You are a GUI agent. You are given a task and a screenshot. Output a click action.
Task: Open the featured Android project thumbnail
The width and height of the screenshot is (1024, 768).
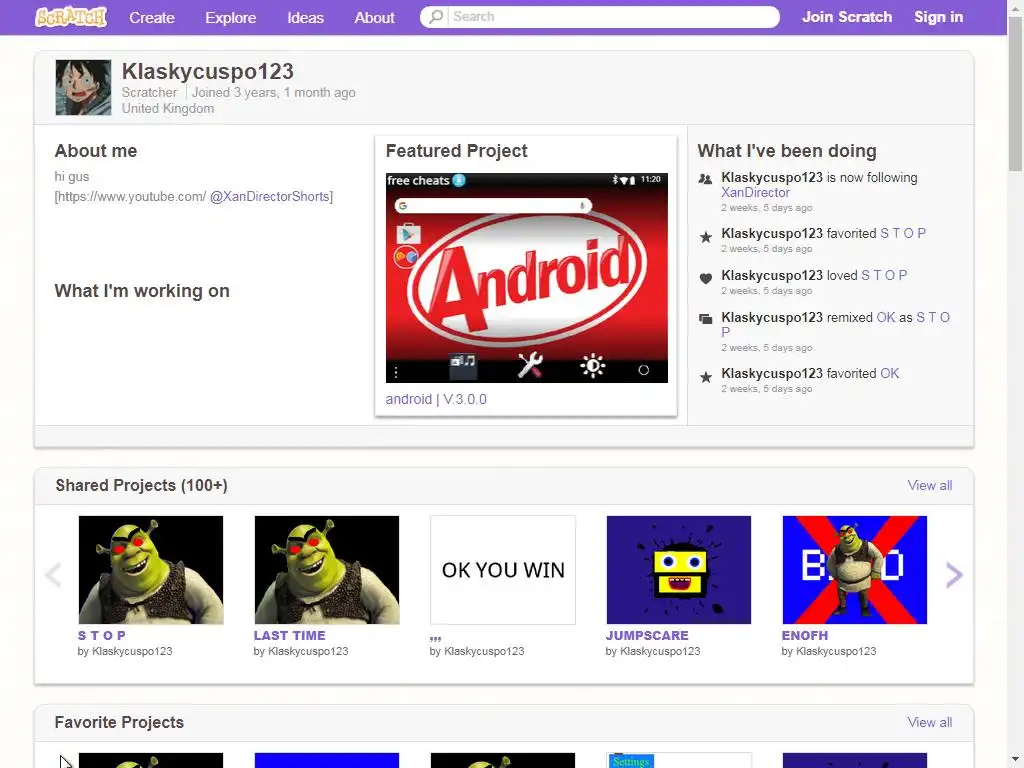tap(526, 278)
